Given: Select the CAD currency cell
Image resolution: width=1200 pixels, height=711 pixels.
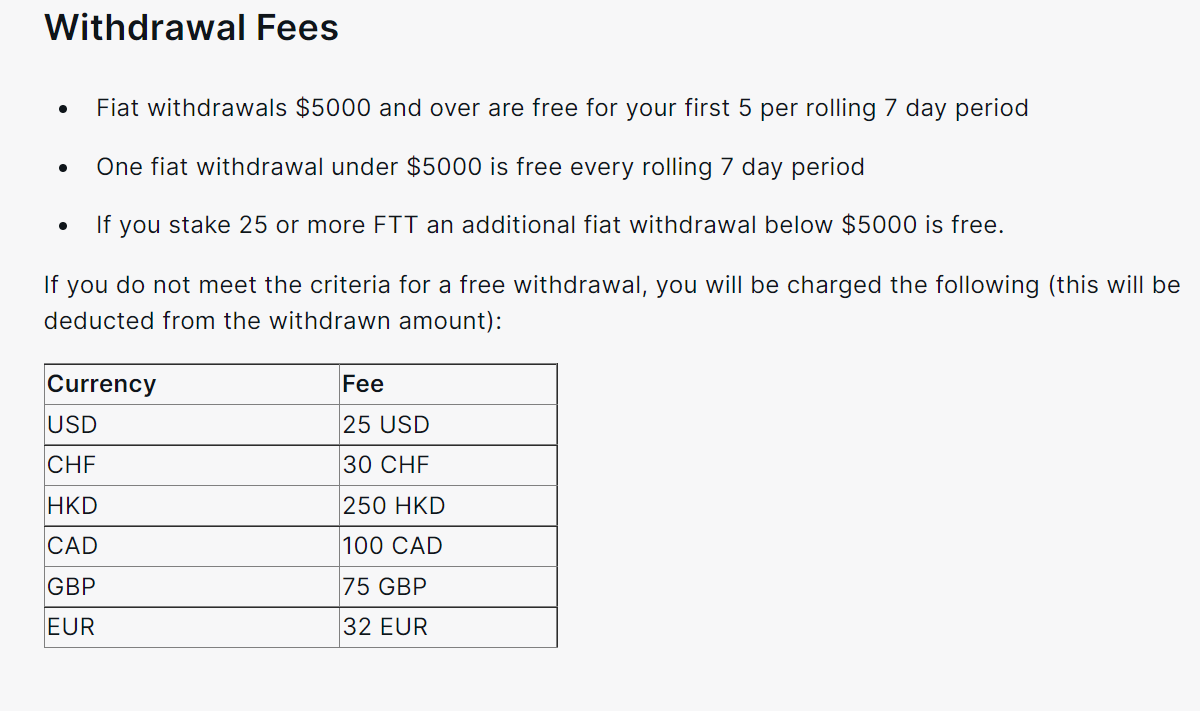Looking at the screenshot, I should coord(73,546).
